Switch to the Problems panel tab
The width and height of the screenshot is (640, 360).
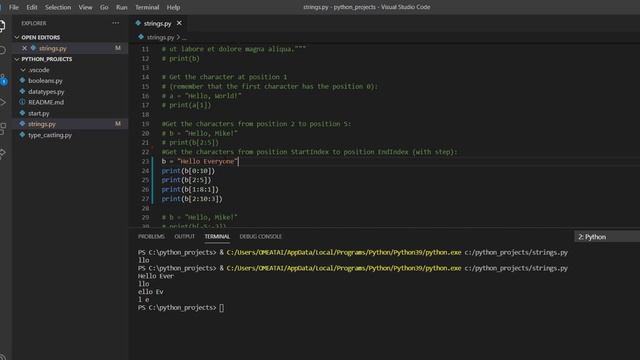(151, 237)
